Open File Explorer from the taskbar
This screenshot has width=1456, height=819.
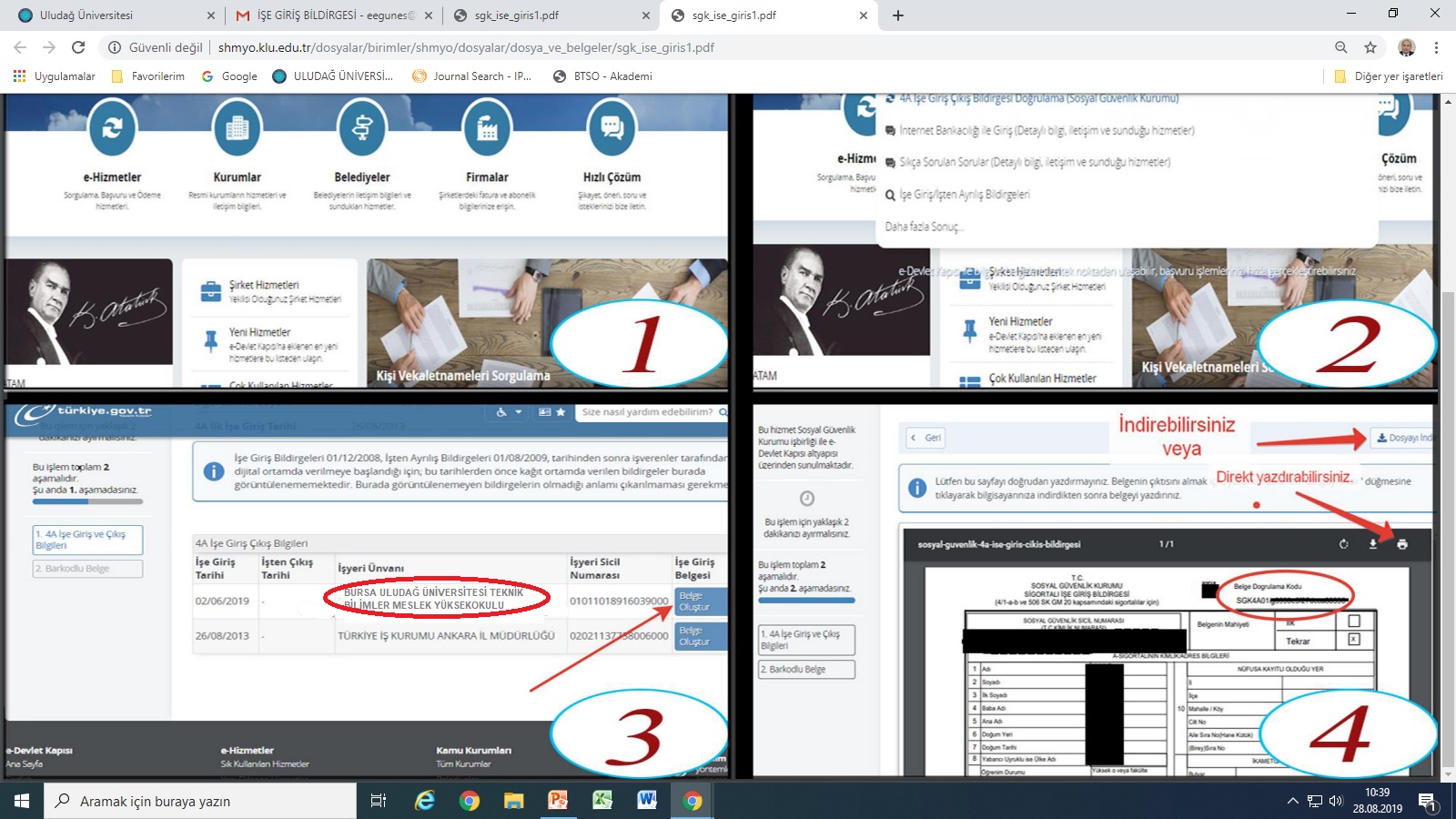(513, 801)
